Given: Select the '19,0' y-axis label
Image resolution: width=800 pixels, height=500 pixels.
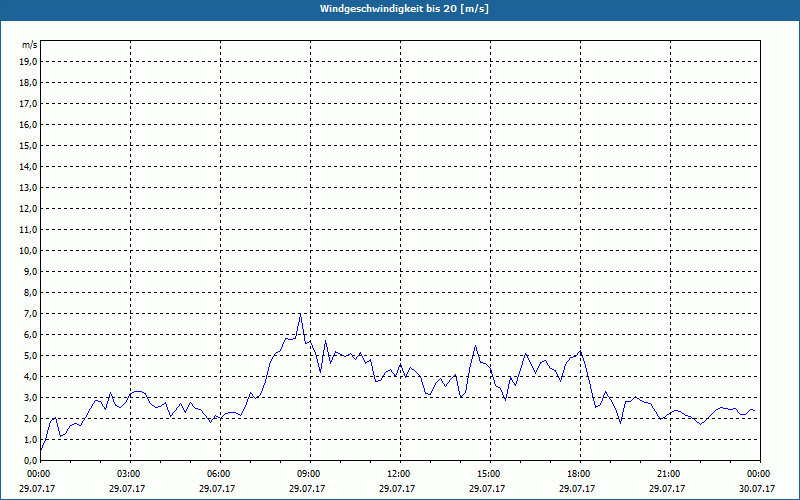Looking at the screenshot, I should [x=28, y=62].
